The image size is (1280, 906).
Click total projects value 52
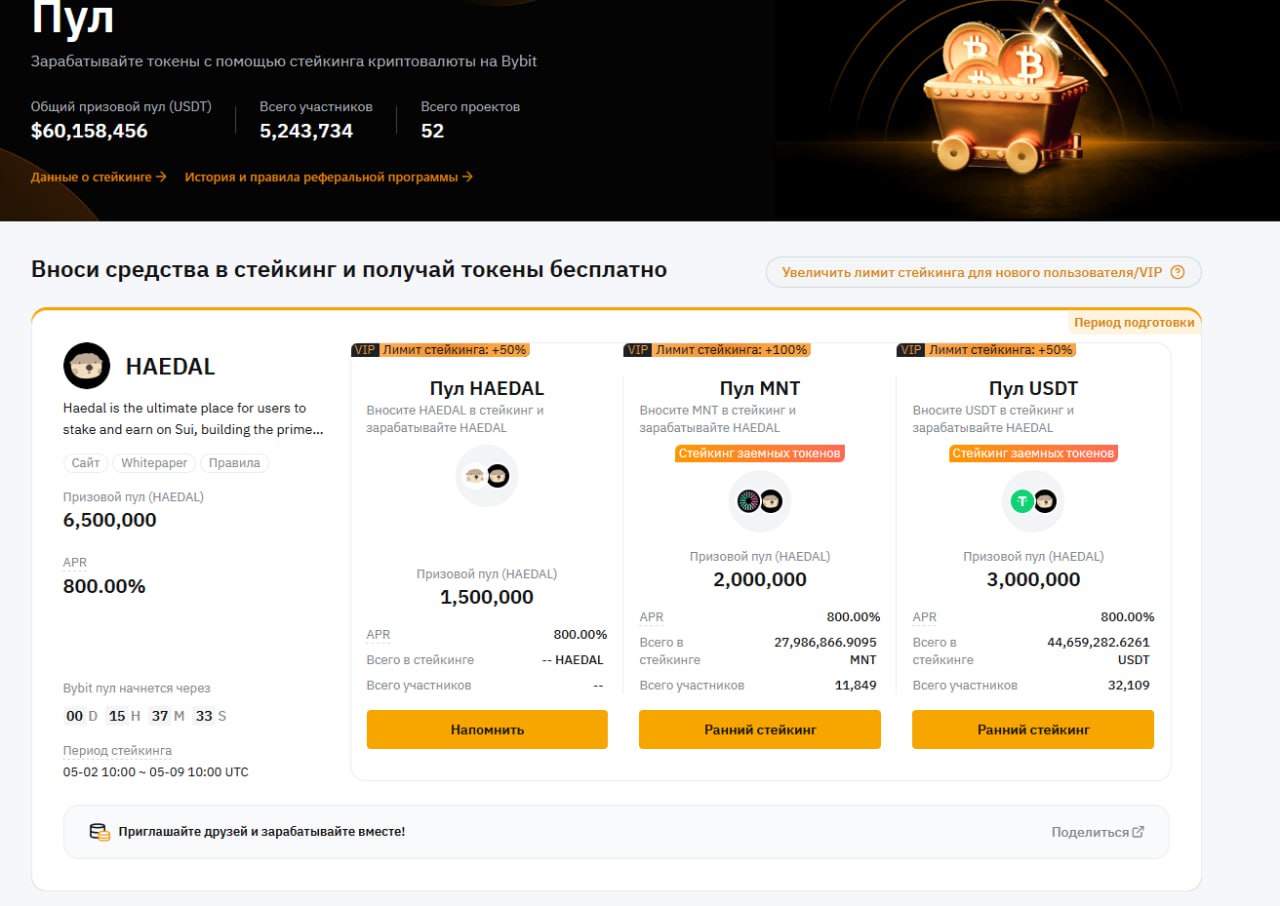[432, 131]
